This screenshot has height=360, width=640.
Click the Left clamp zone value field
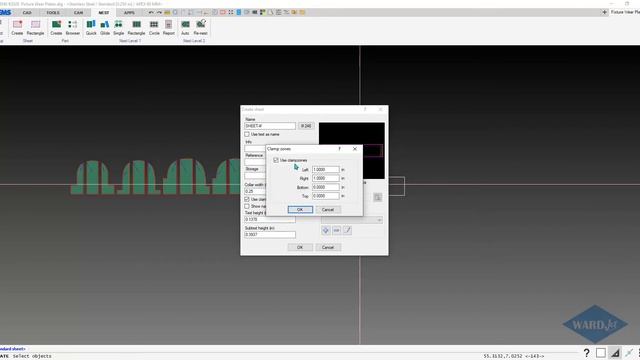(x=326, y=169)
